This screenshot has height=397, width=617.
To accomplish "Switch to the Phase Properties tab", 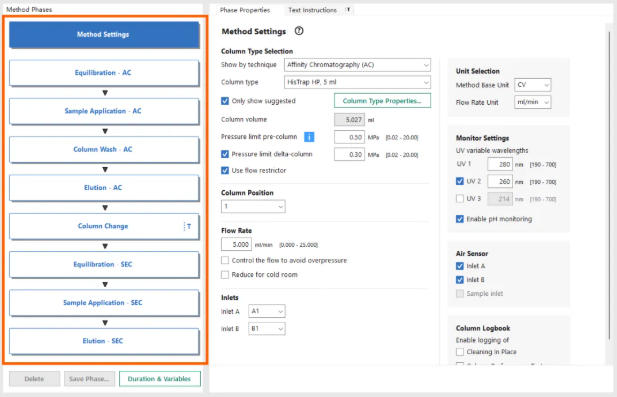I will coord(245,10).
